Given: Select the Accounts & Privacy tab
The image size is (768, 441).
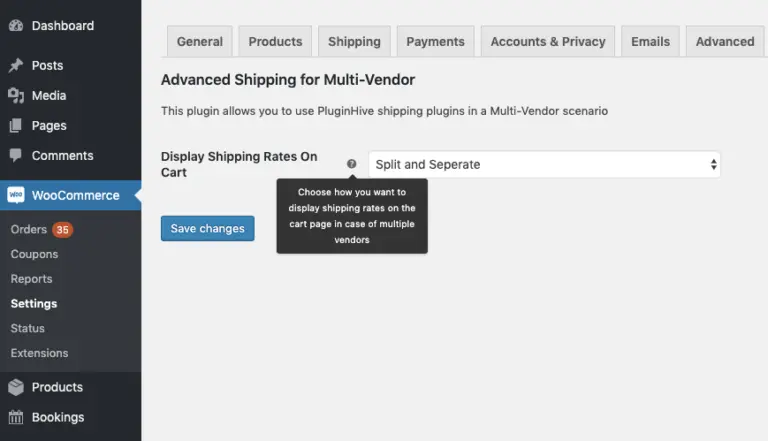Looking at the screenshot, I should (x=547, y=42).
